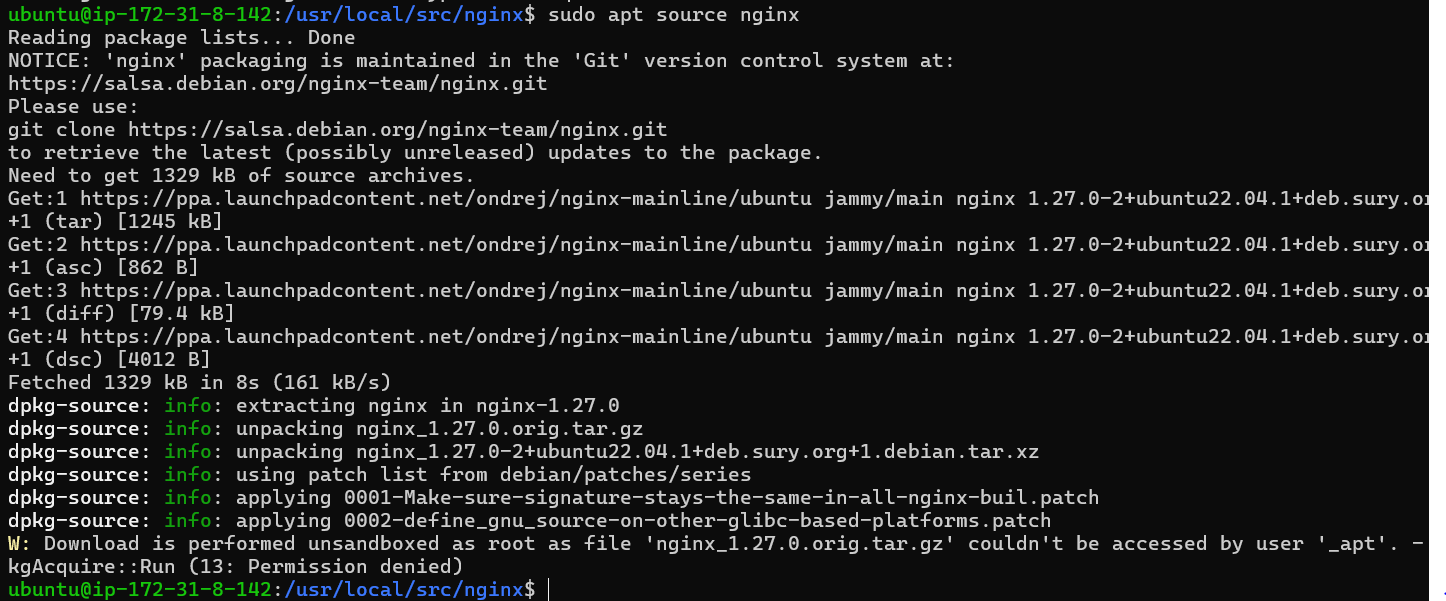This screenshot has width=1446, height=601.
Task: Open the salsa.debian.org nginx.git URL under NOTICE
Action: (277, 84)
